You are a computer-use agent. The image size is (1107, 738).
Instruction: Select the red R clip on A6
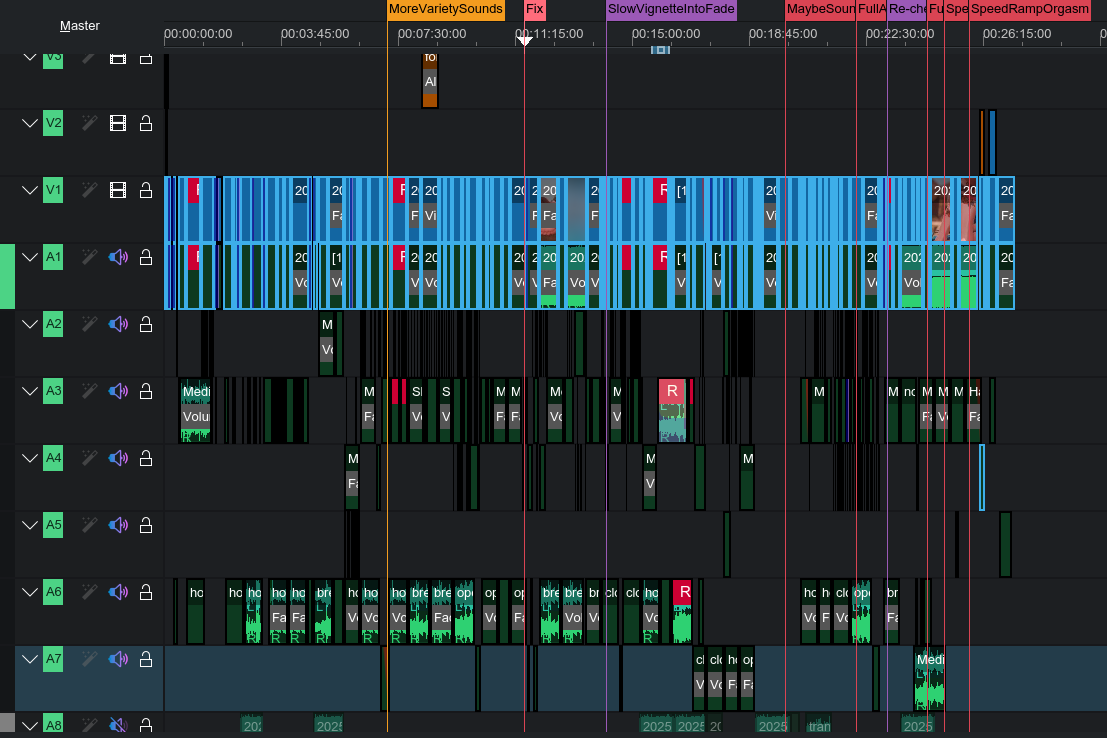coord(682,612)
